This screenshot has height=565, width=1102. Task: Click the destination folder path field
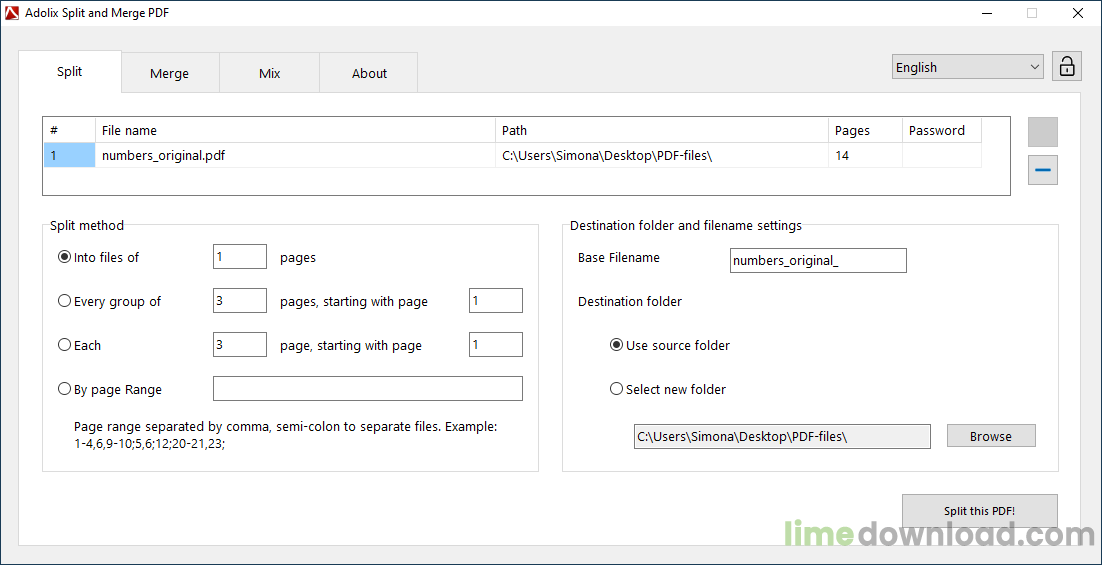[x=782, y=436]
